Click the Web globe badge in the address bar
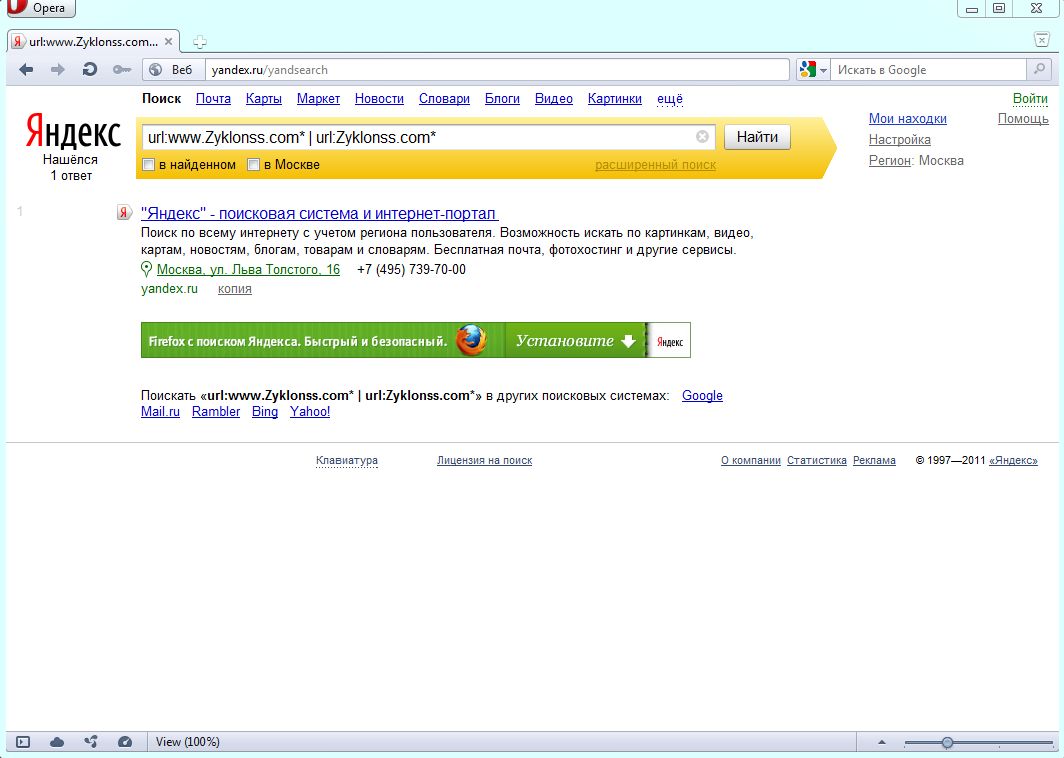The width and height of the screenshot is (1064, 758). (x=174, y=69)
